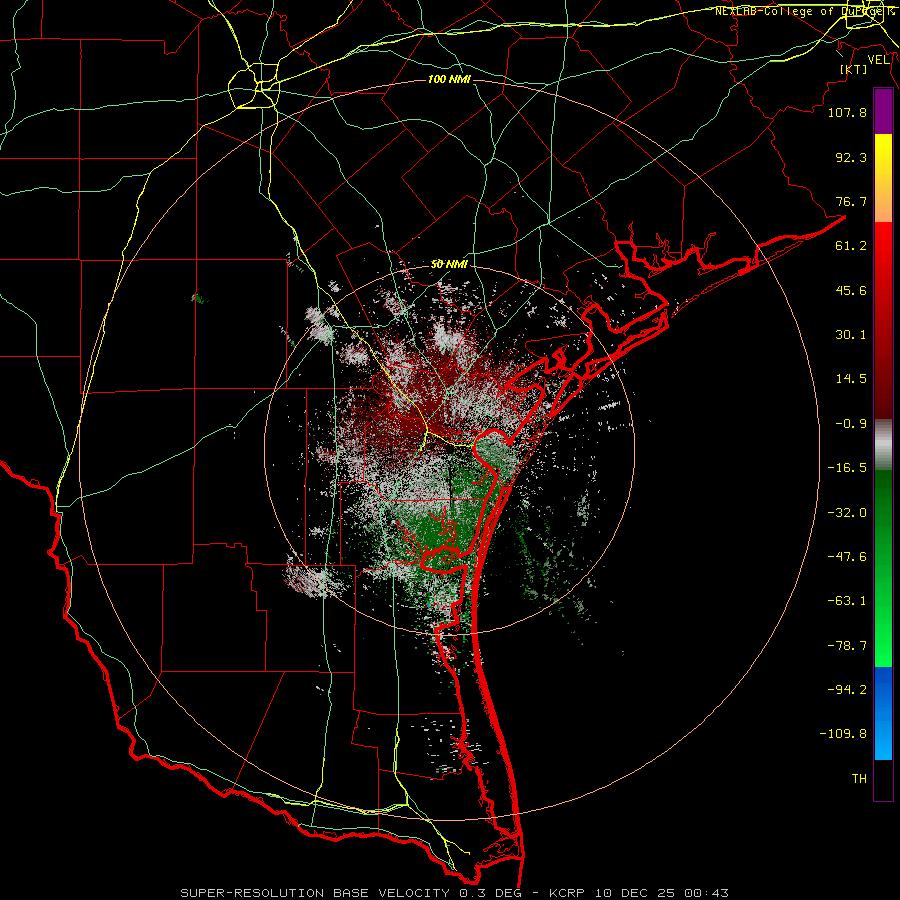
Task: Click the 92.3 legend value
Action: (x=851, y=157)
